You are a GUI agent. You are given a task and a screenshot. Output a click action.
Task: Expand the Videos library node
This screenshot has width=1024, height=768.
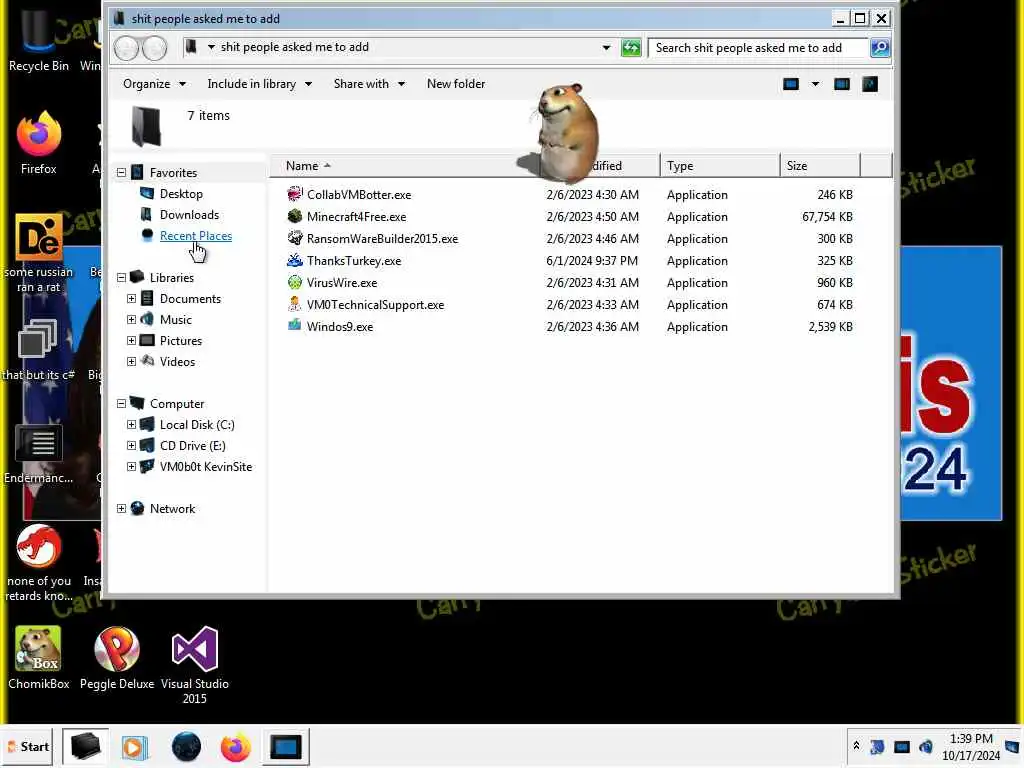[x=131, y=361]
